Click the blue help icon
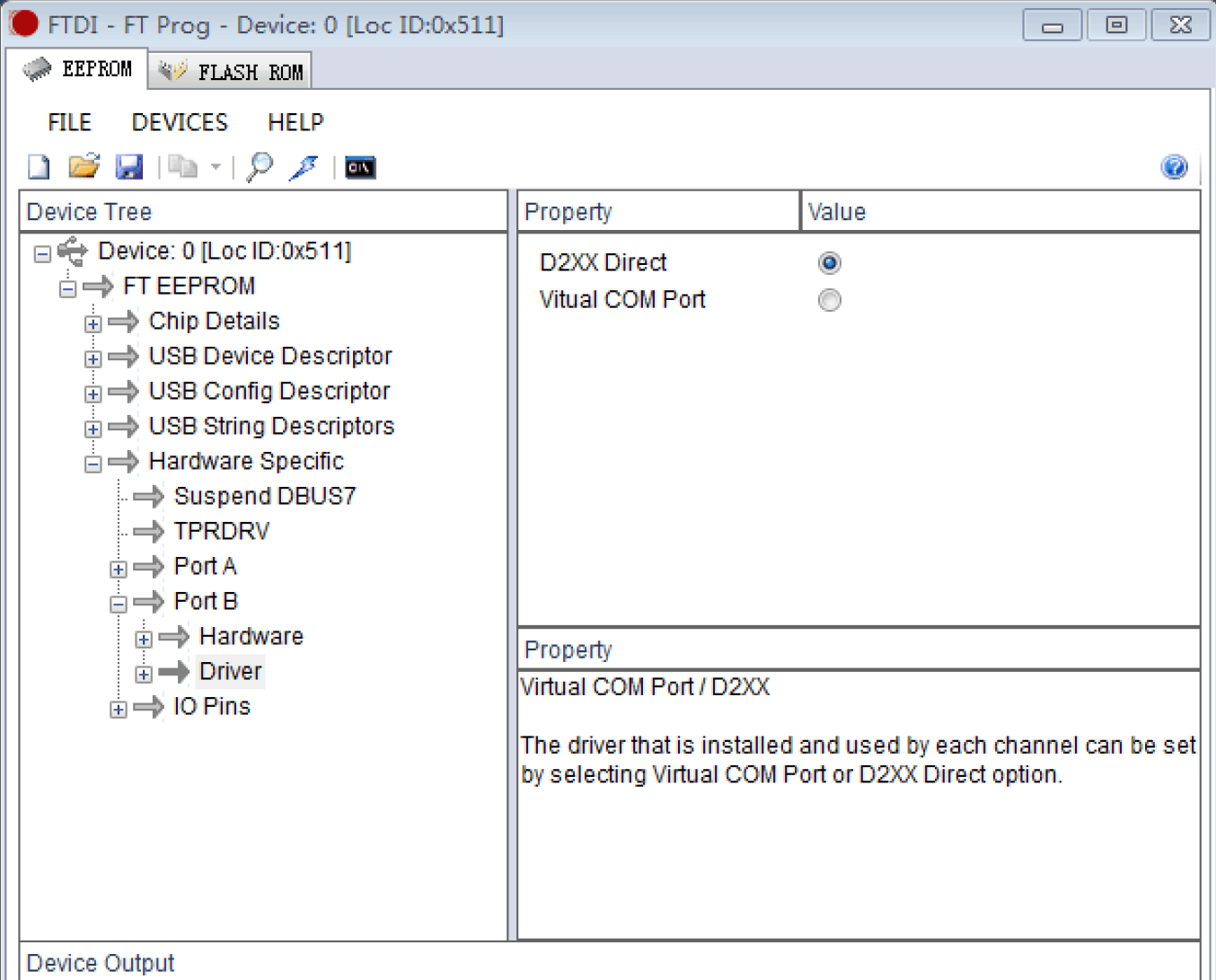Image resolution: width=1216 pixels, height=980 pixels. [x=1174, y=167]
